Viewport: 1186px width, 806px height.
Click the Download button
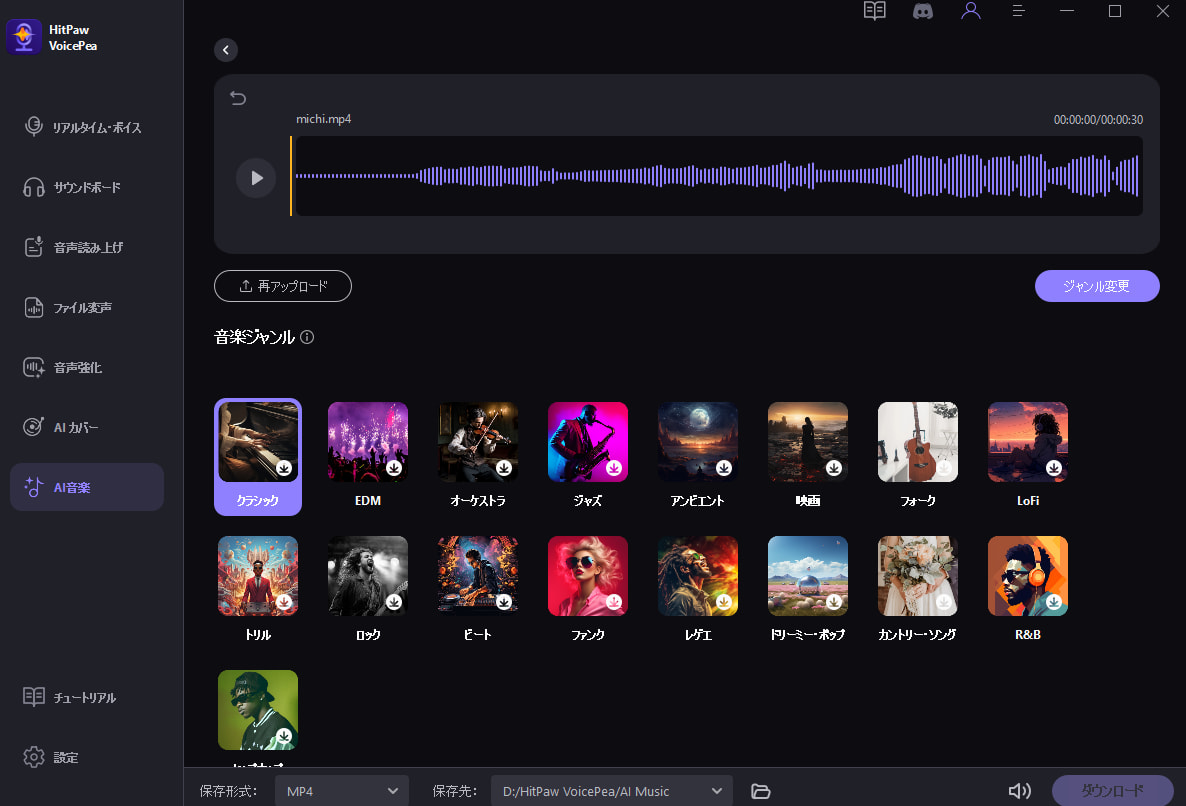(1112, 790)
